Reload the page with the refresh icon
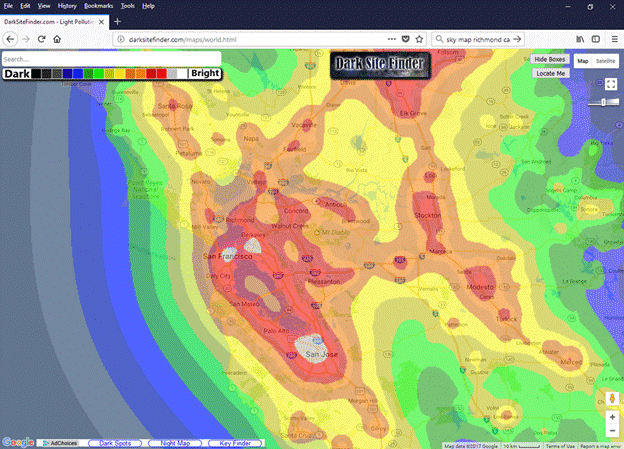This screenshot has height=449, width=624. point(41,39)
